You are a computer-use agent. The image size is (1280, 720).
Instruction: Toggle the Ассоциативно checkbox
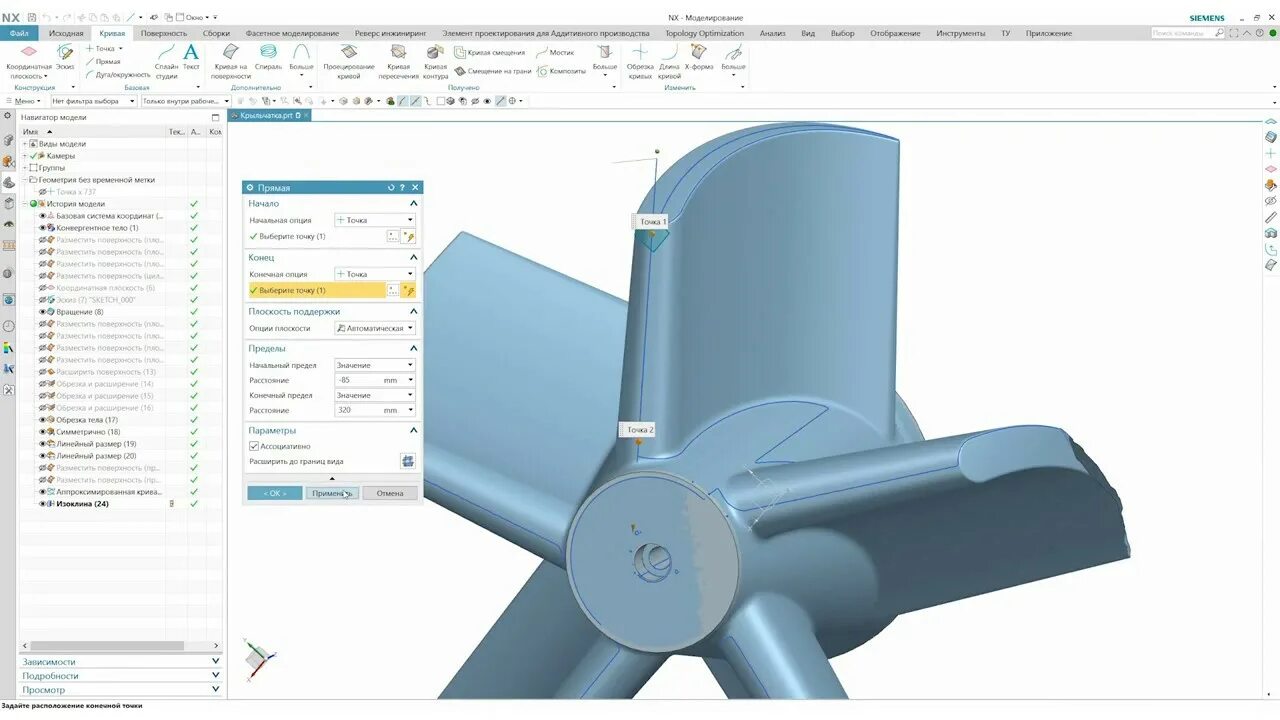coord(254,446)
